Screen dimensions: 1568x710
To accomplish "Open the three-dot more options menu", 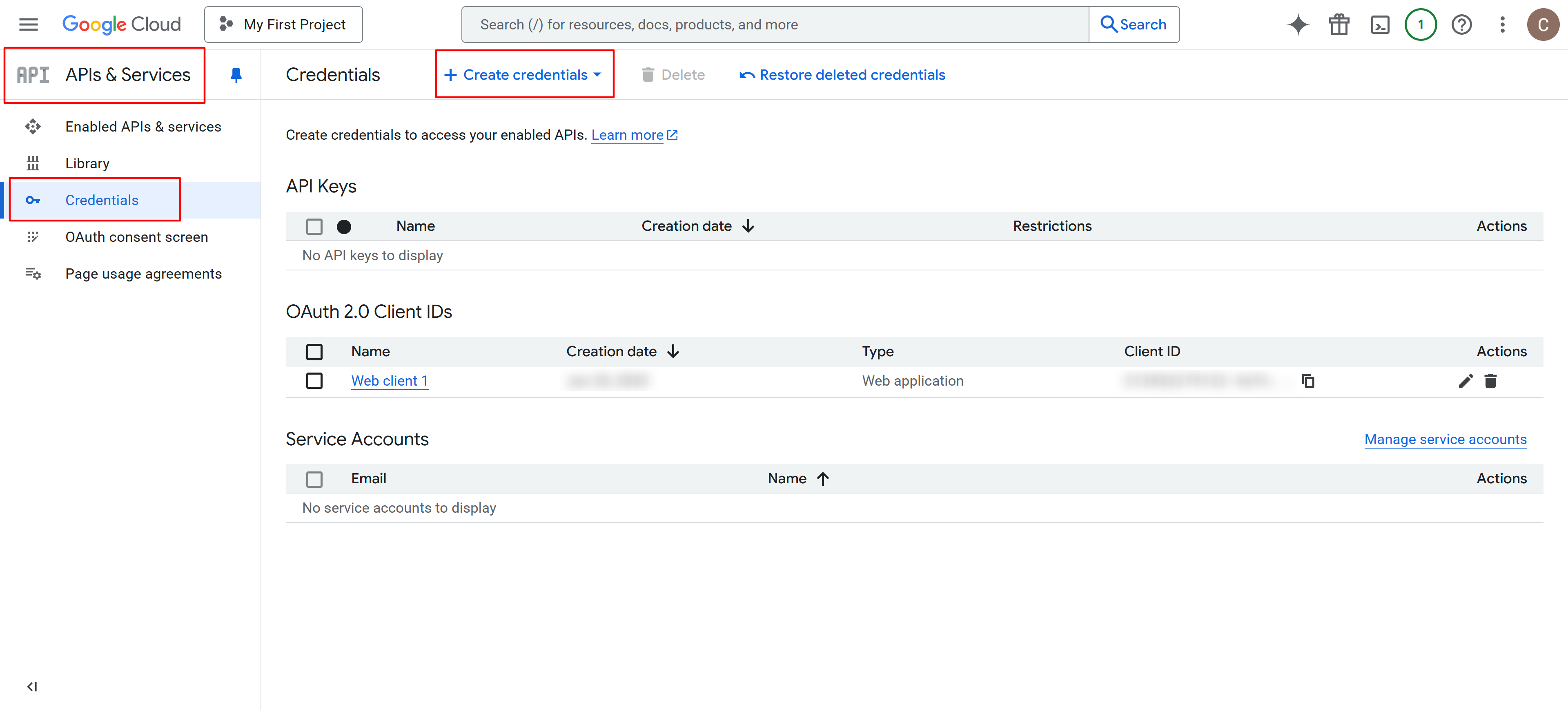I will pyautogui.click(x=1502, y=25).
